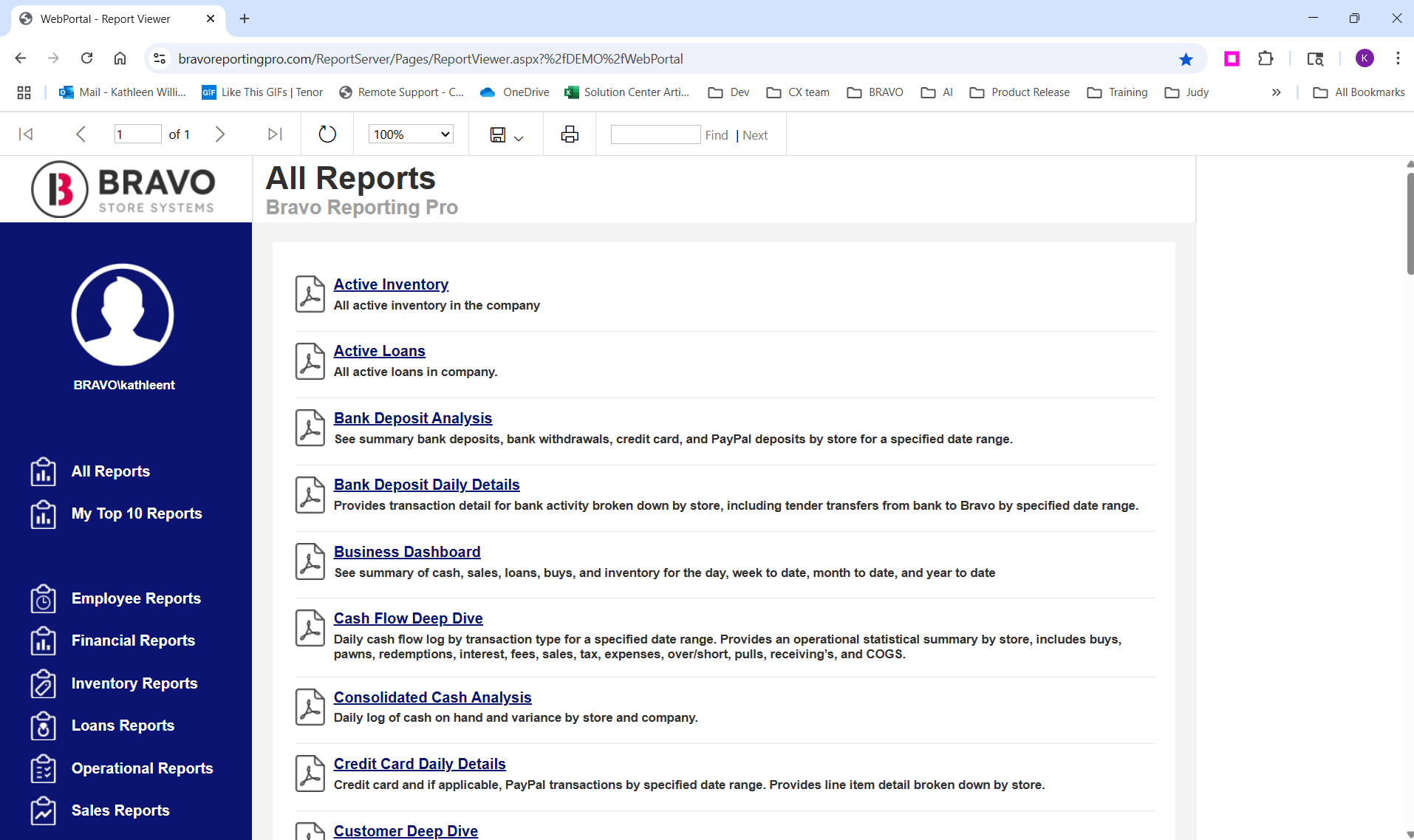This screenshot has width=1414, height=840.
Task: Open All Bookmarks folder
Action: coord(1359,92)
